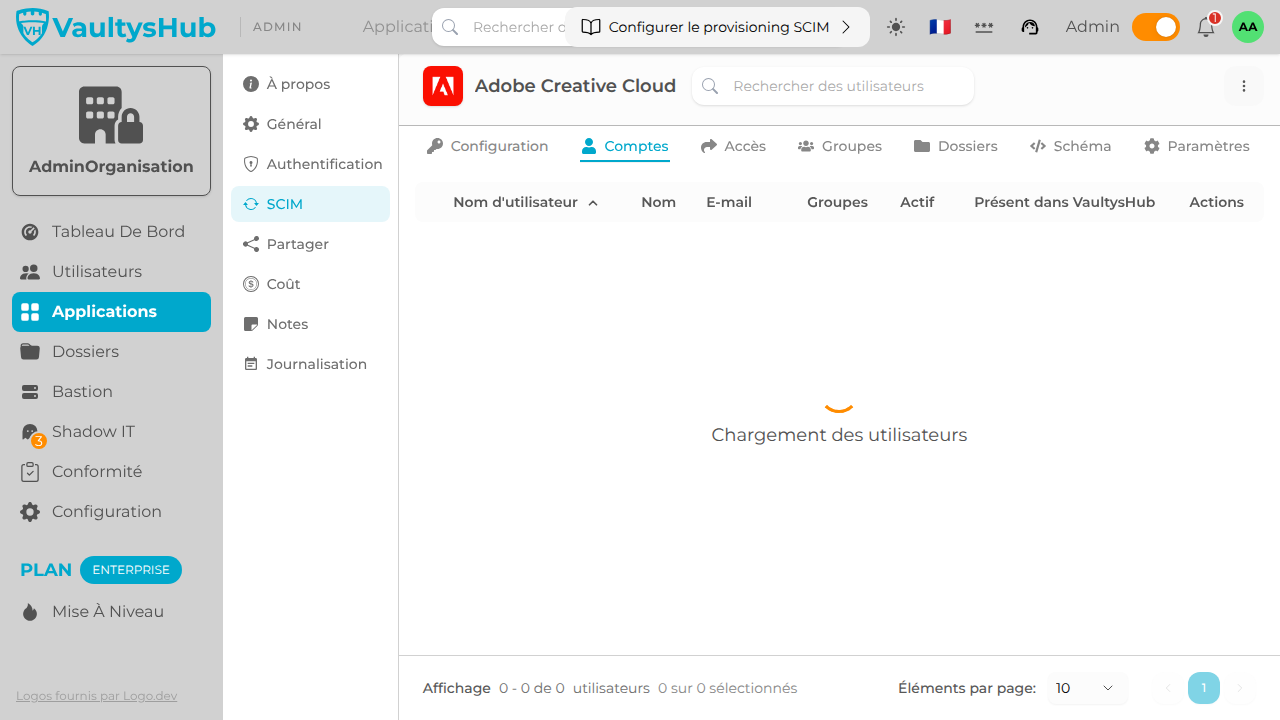Click the Actif column header
Screen dimensions: 1280x720
click(x=917, y=202)
